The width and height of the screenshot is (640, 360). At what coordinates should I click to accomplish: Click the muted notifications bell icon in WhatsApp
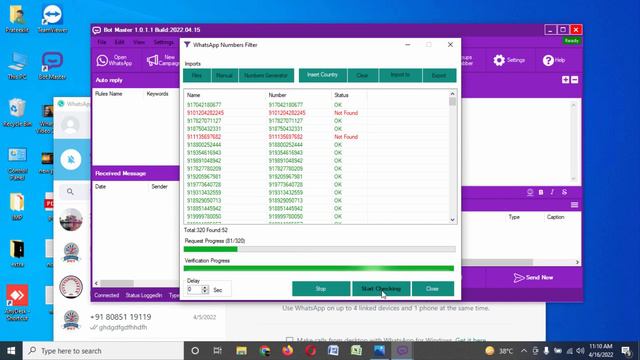[71, 160]
